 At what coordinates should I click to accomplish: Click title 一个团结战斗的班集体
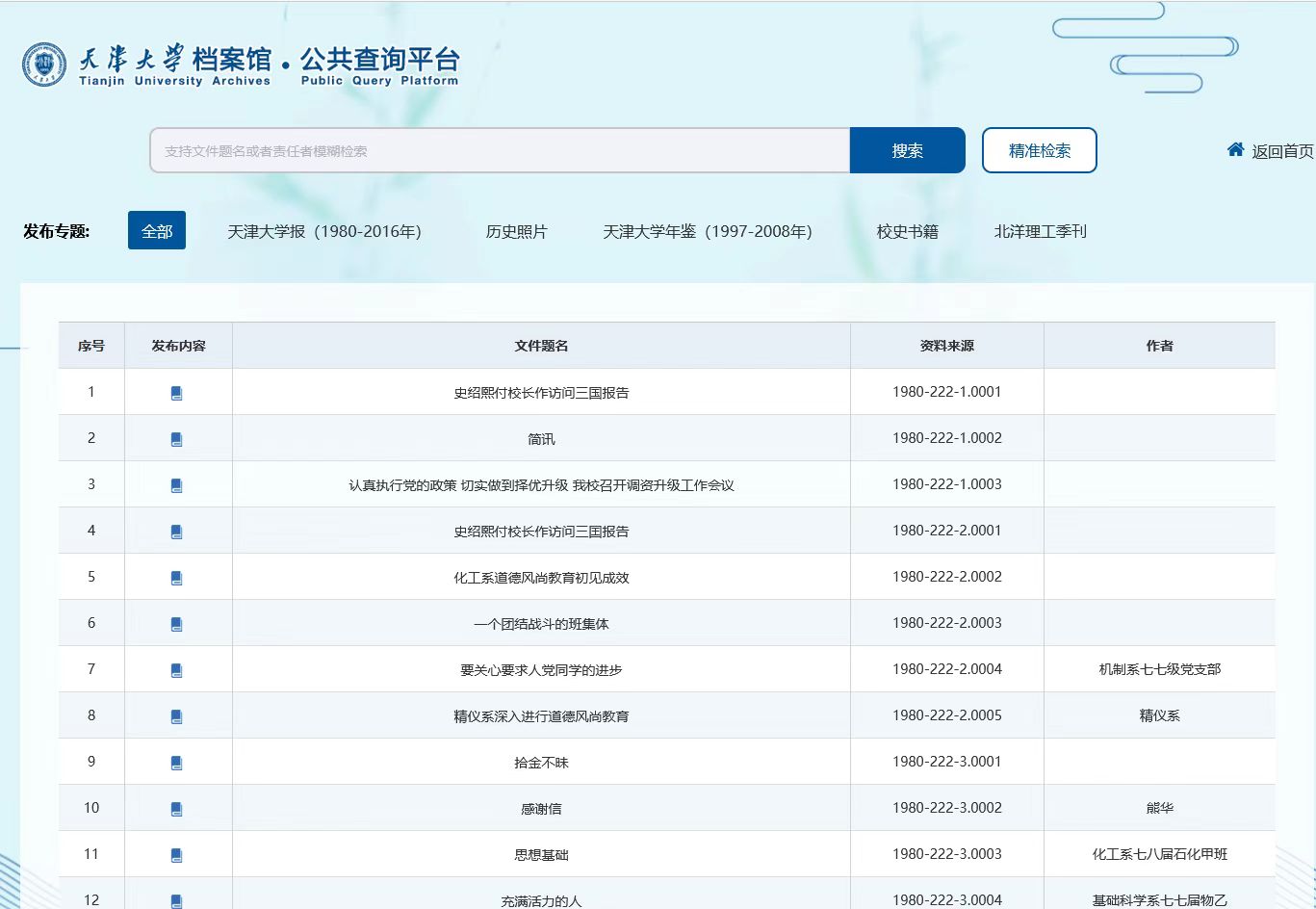(x=541, y=624)
